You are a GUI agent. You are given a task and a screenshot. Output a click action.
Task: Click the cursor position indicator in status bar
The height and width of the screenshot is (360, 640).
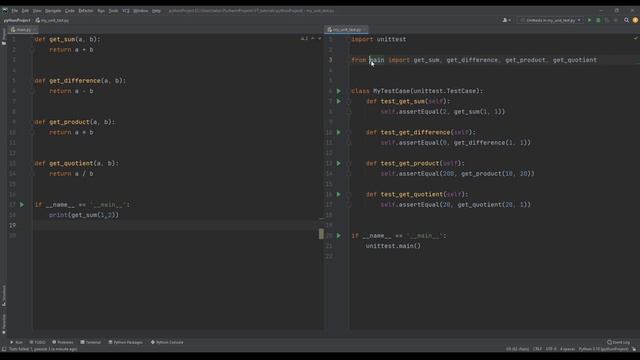[x=517, y=349]
